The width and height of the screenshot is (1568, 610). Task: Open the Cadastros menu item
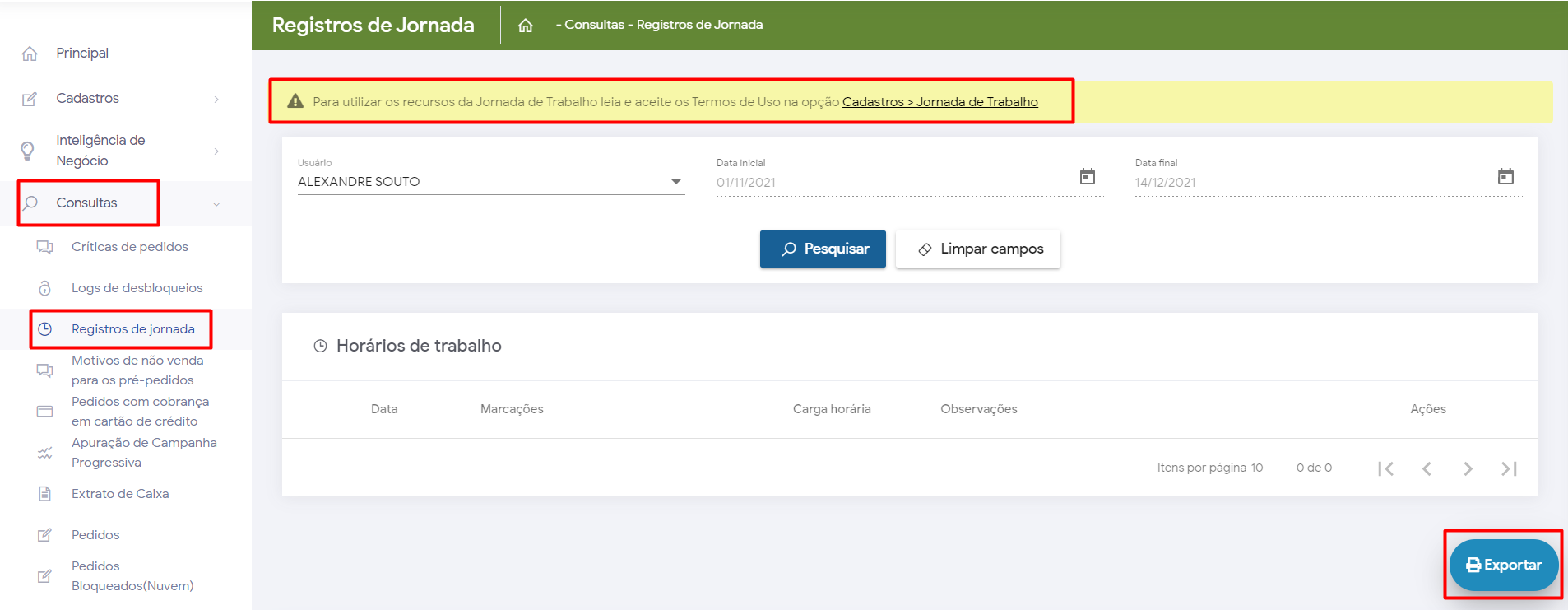(87, 98)
